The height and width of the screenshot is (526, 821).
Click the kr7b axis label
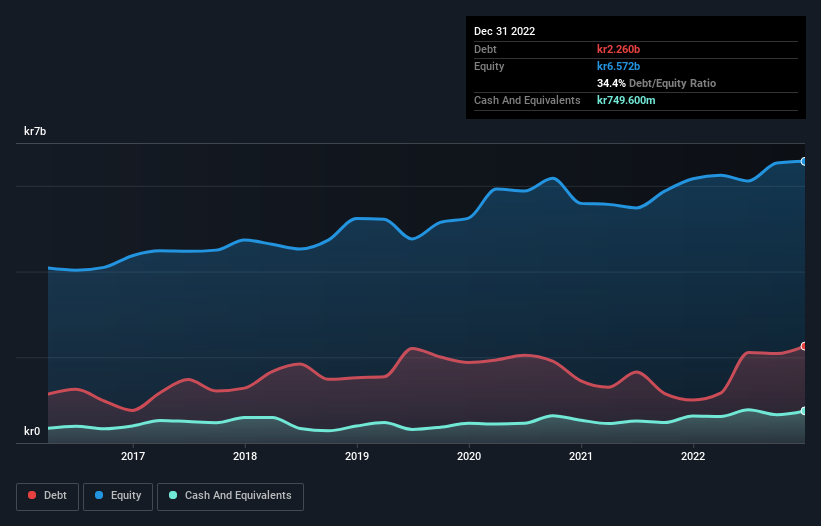pos(35,131)
